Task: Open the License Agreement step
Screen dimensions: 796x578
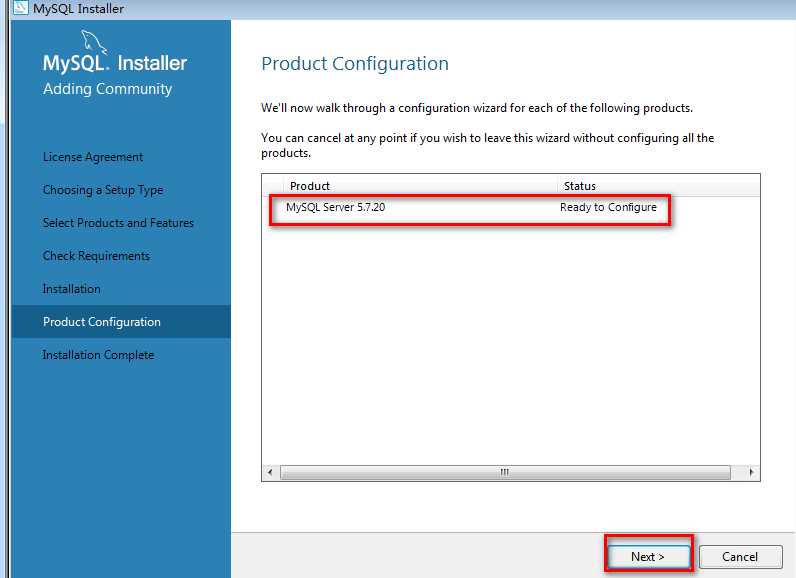Action: (x=93, y=157)
